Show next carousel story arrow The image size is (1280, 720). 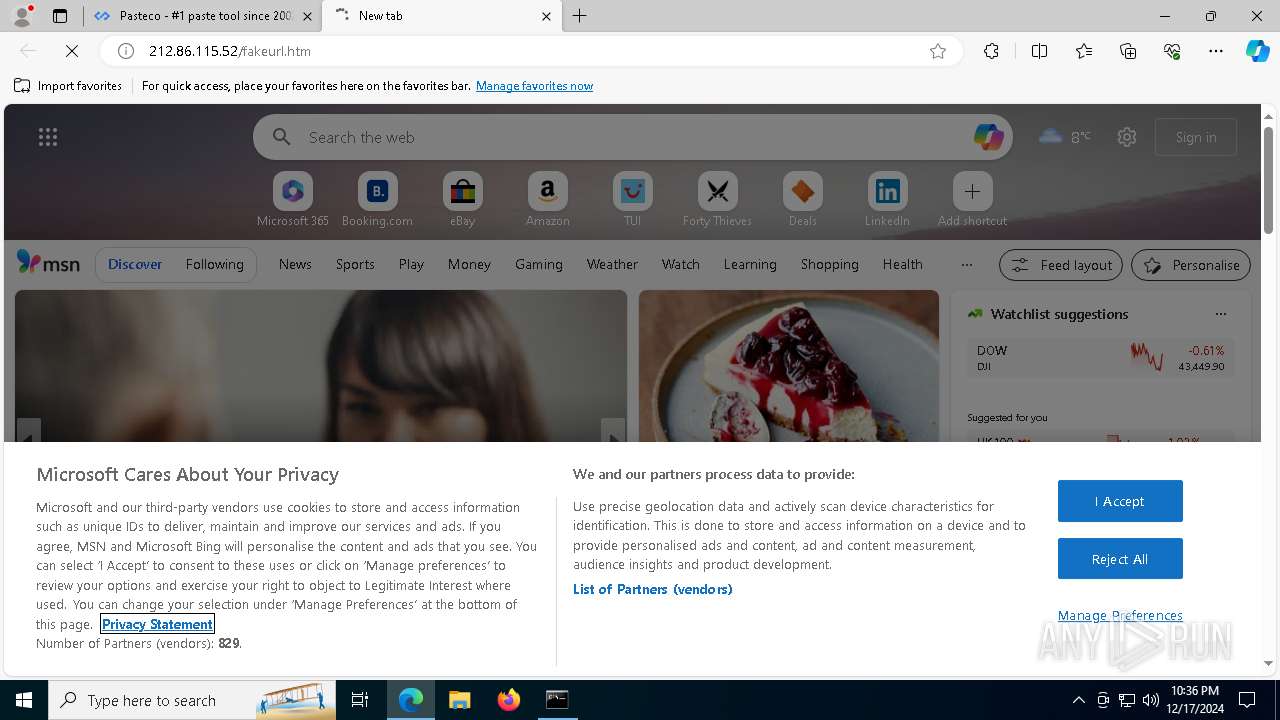pos(614,431)
